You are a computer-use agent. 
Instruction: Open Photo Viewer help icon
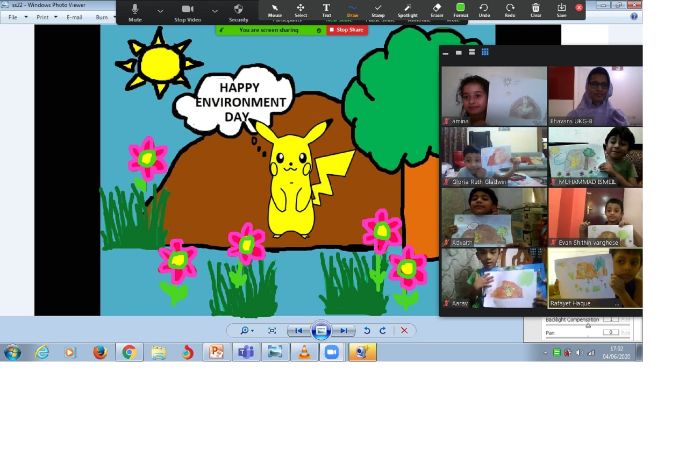633,17
